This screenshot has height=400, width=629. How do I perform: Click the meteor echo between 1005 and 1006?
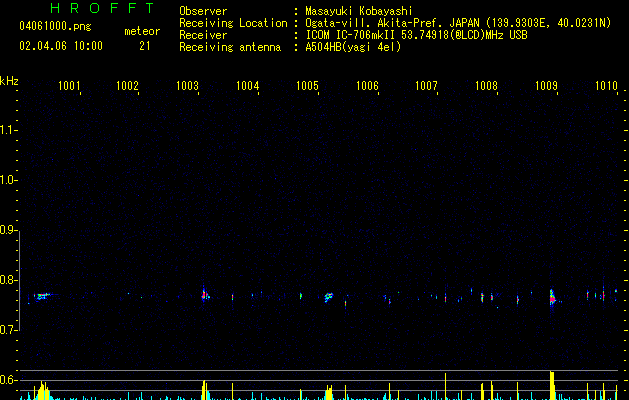(x=329, y=297)
